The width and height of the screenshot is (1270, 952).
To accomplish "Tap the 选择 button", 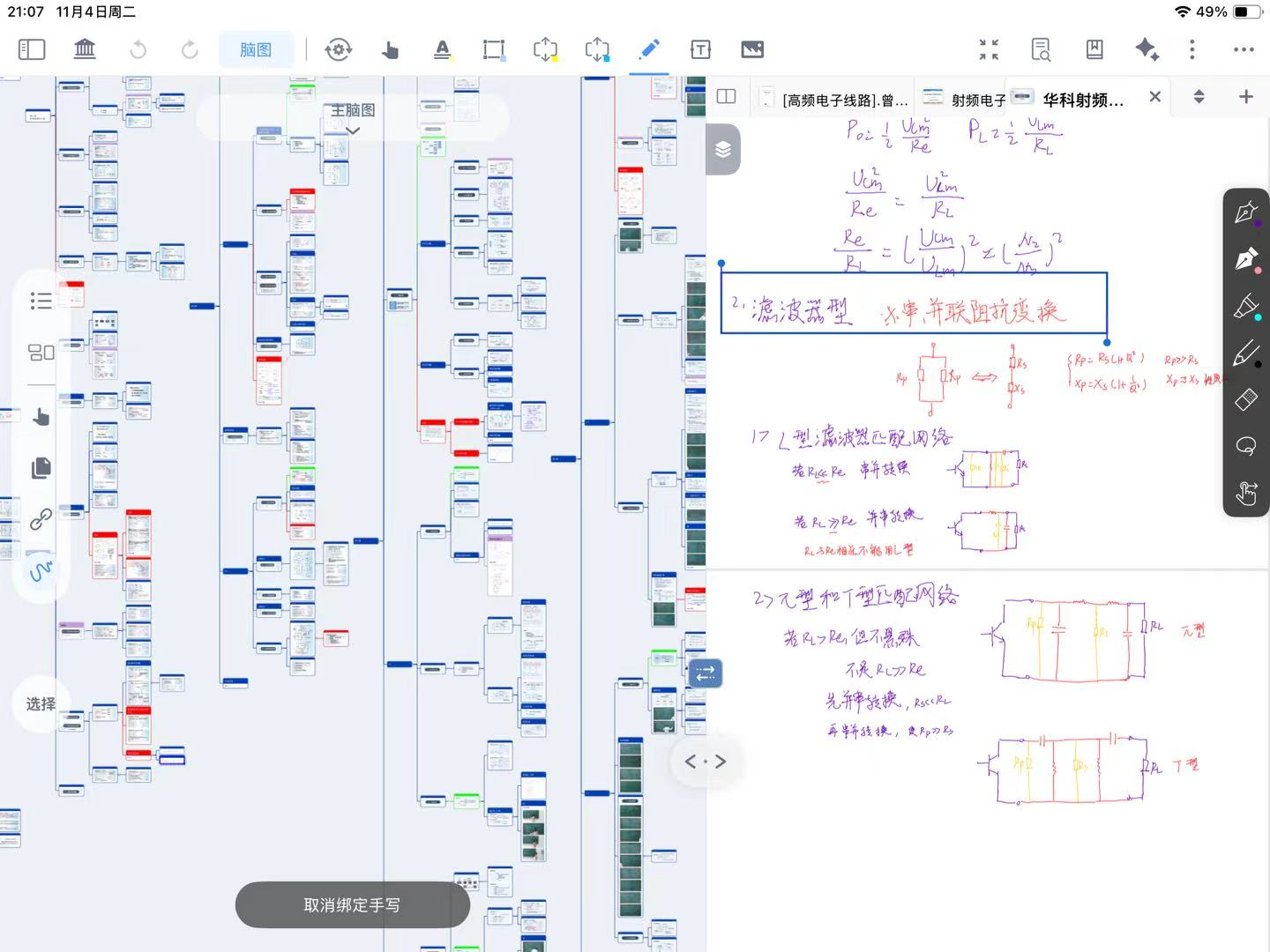I will click(41, 703).
